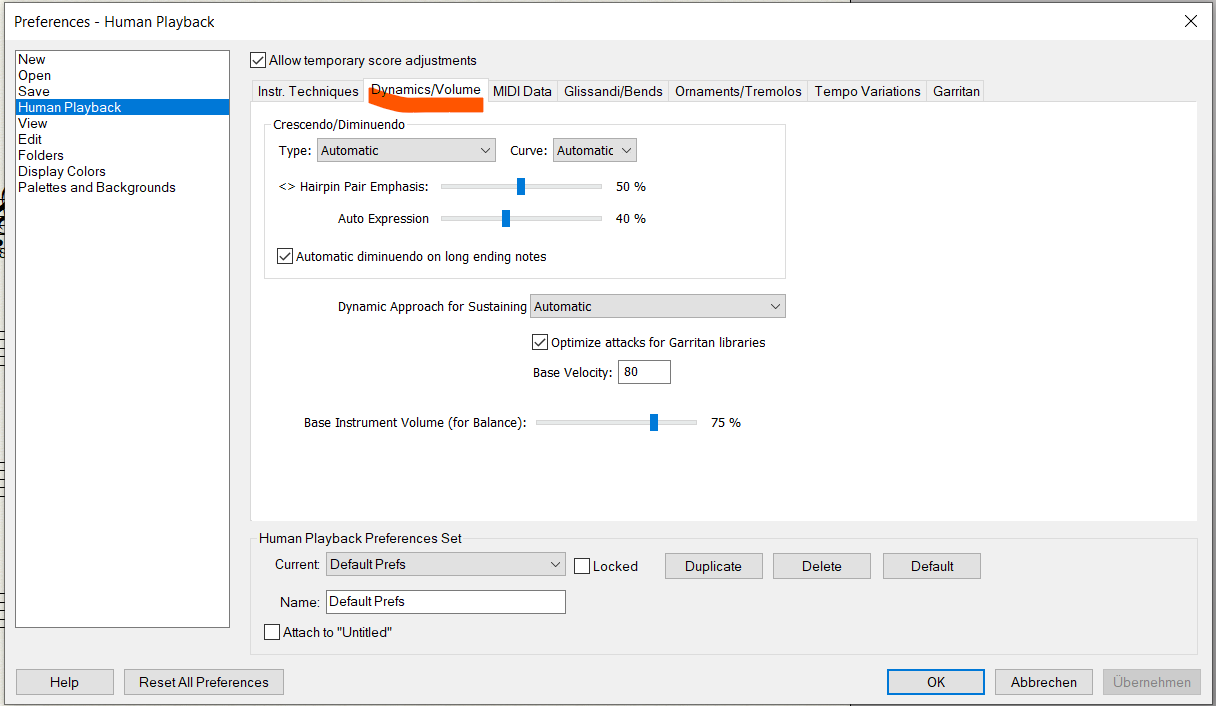This screenshot has height=706, width=1216.
Task: Uncheck Optimize attacks for Garritan libraries
Action: 540,342
